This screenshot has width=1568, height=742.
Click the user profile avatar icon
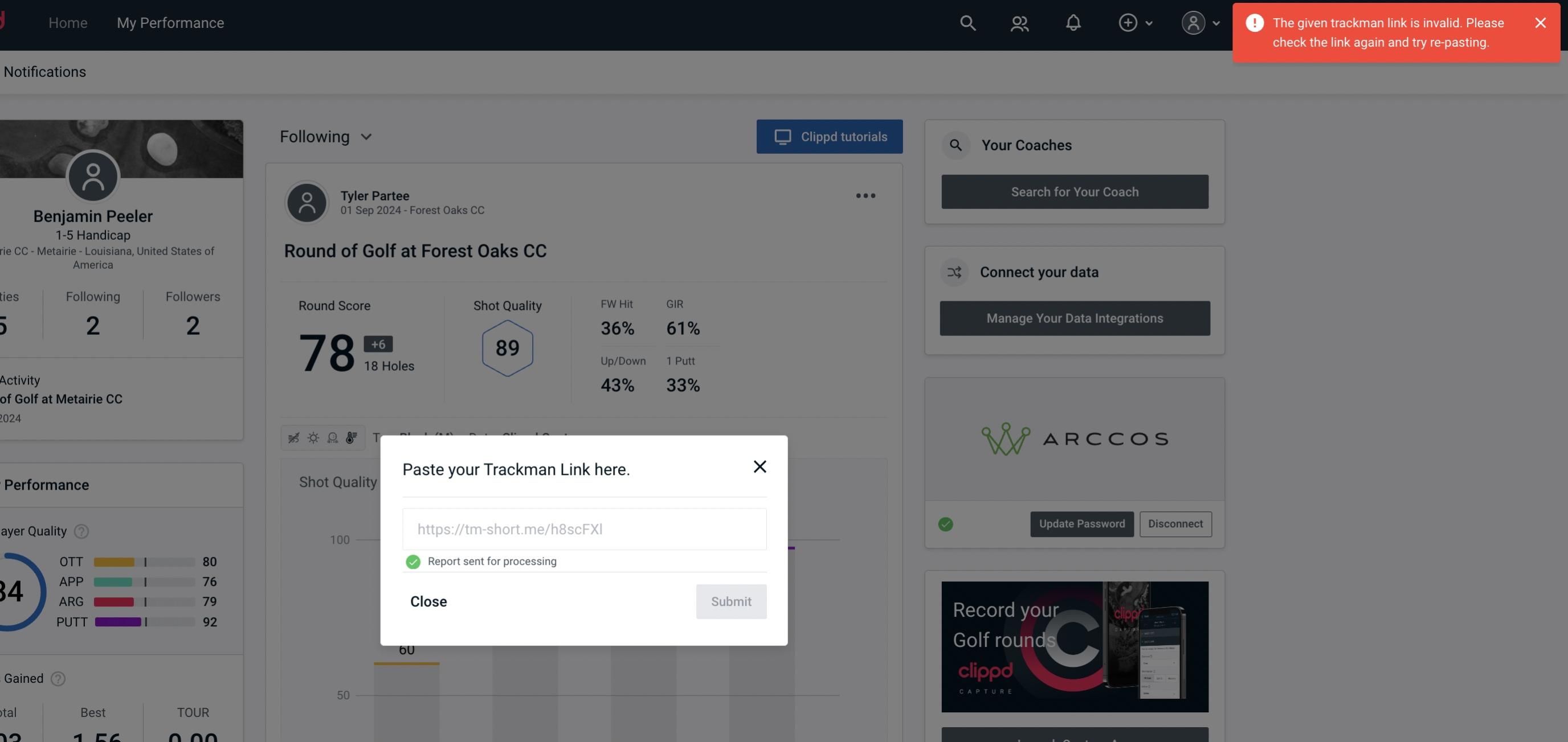pyautogui.click(x=1194, y=22)
